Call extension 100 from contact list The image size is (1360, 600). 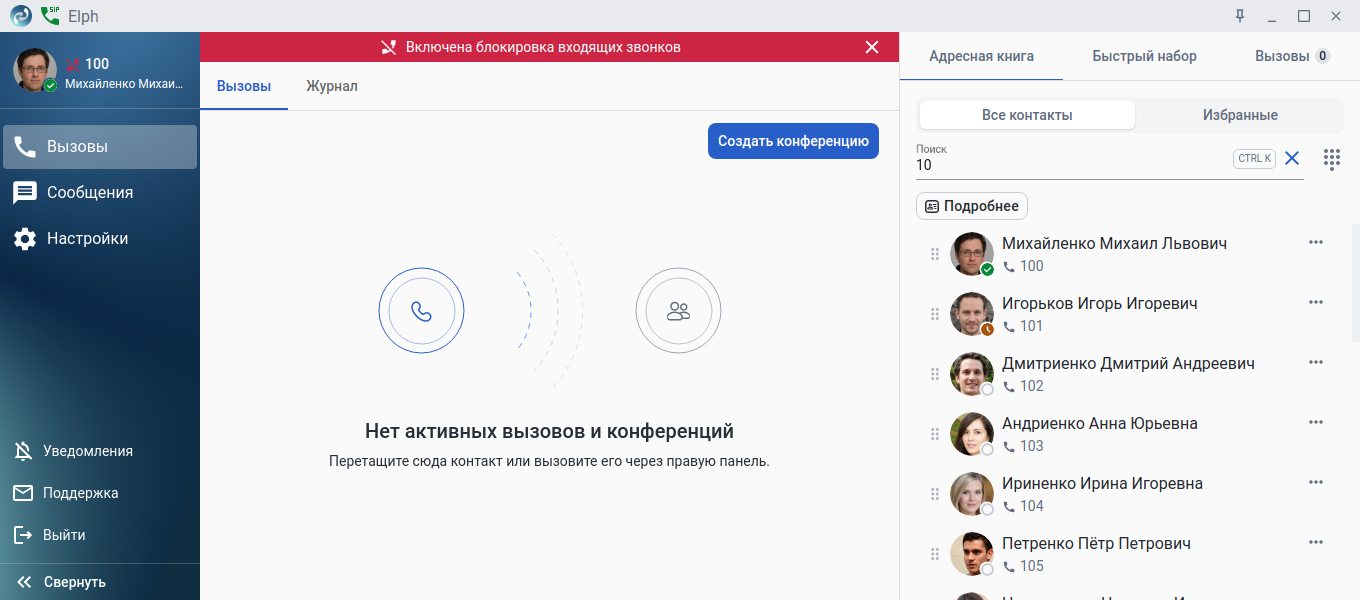pos(1023,266)
